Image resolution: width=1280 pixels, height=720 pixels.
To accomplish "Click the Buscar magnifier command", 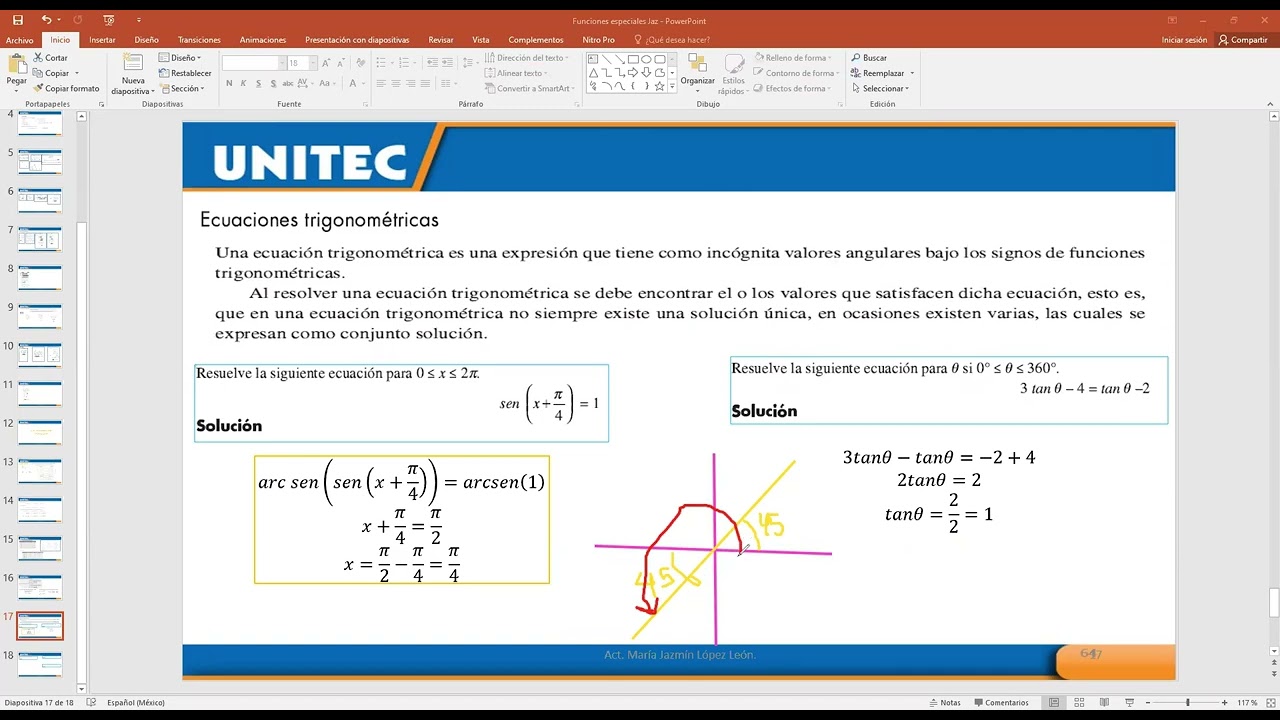I will tap(868, 58).
